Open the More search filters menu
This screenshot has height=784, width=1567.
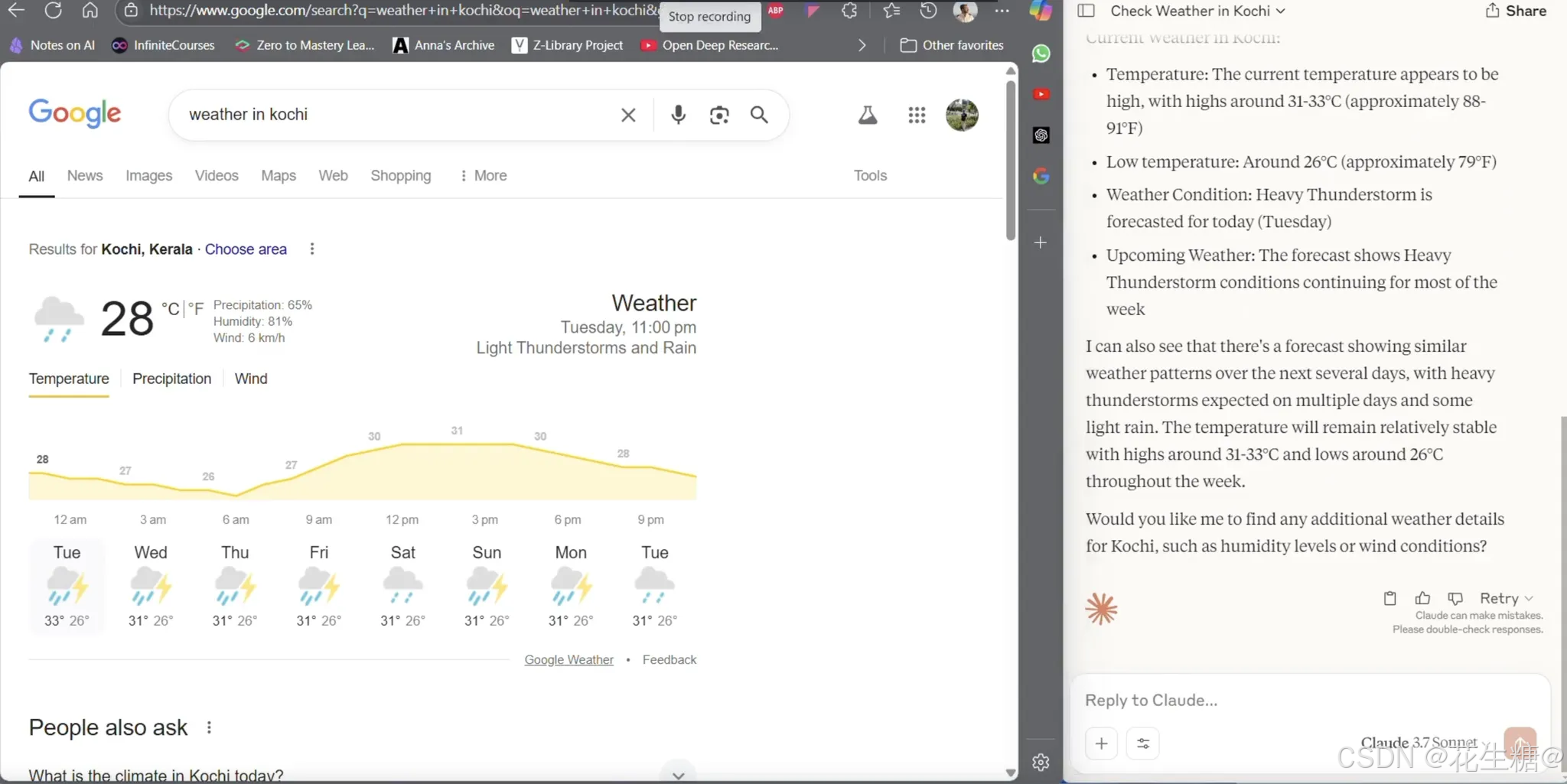(483, 175)
